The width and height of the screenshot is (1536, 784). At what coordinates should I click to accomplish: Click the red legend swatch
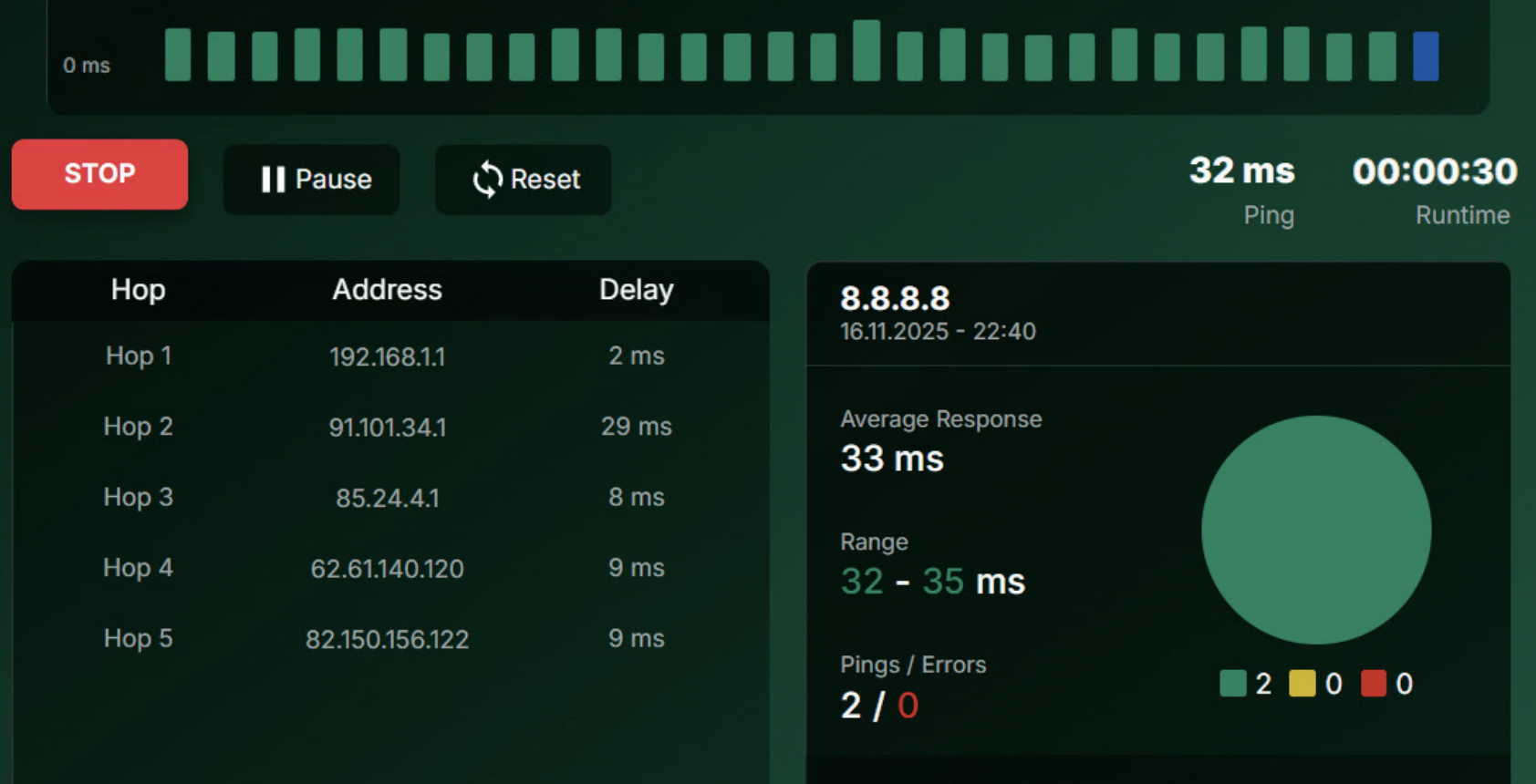coord(1373,683)
